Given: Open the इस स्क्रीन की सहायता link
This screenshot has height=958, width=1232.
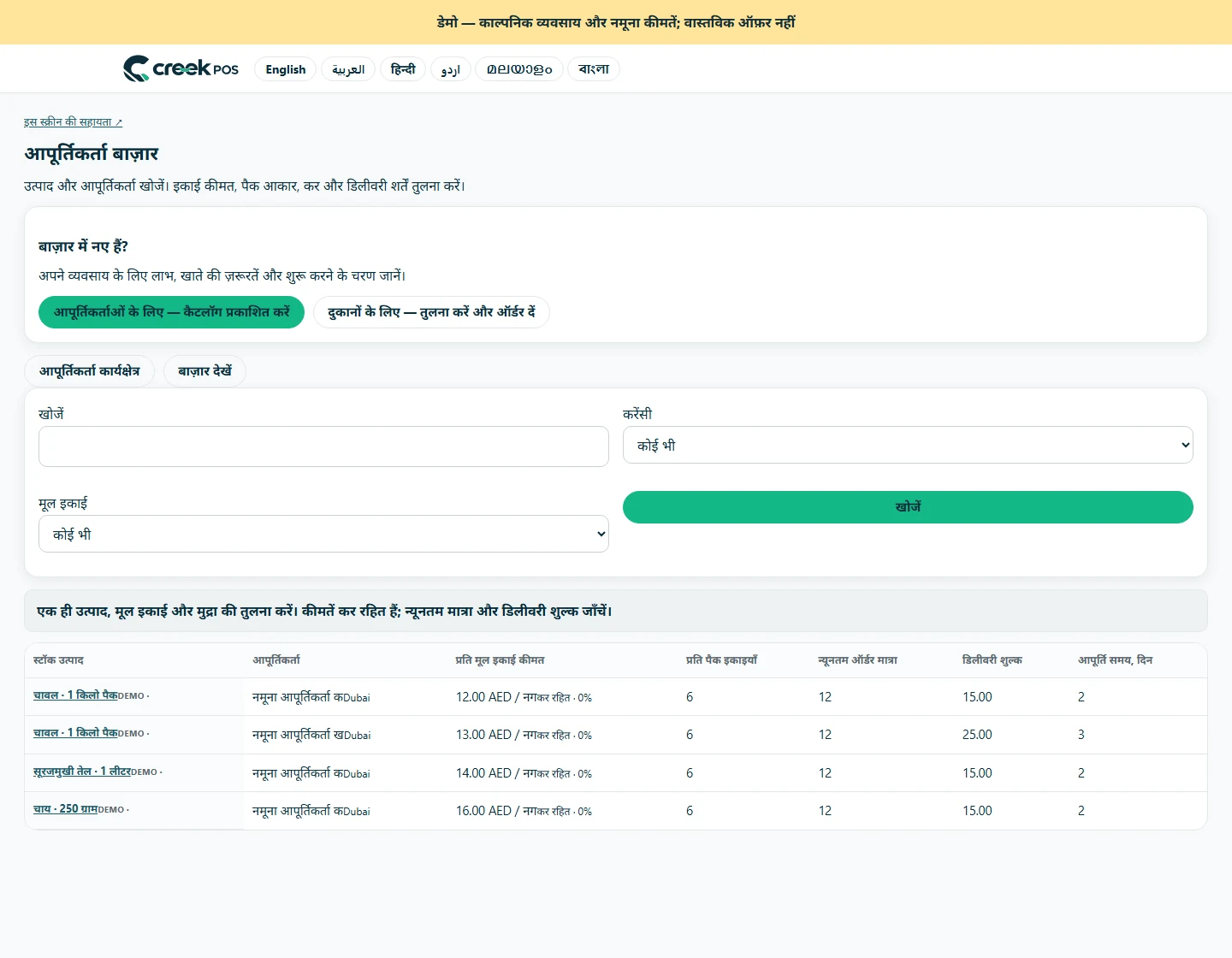Looking at the screenshot, I should [73, 122].
